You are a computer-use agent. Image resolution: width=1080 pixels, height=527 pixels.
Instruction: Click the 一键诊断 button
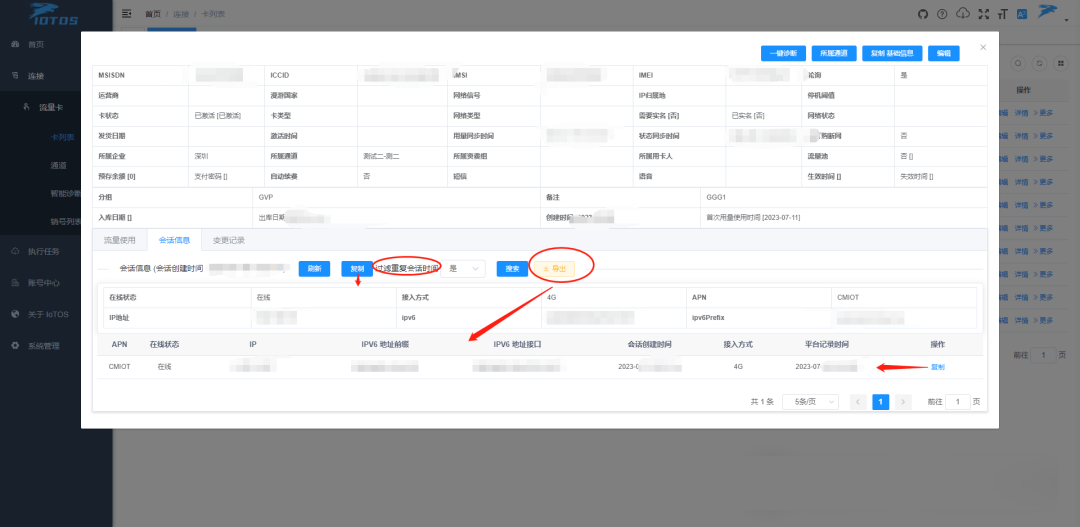coord(783,53)
